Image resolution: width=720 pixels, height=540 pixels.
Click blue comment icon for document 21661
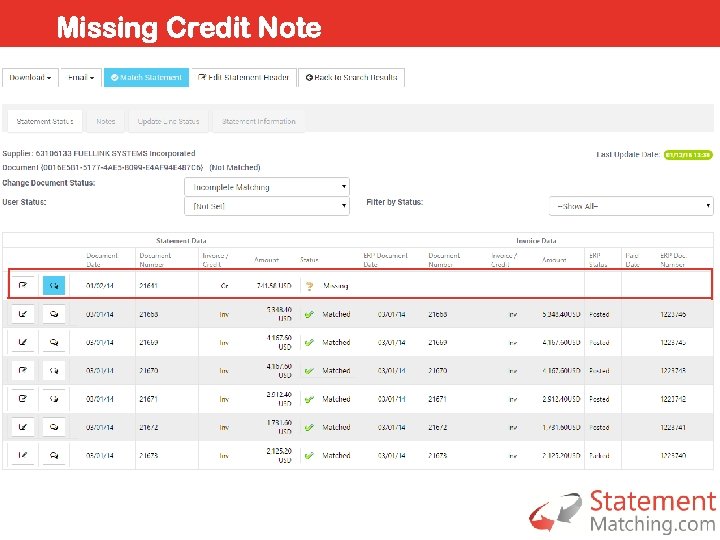tap(54, 285)
